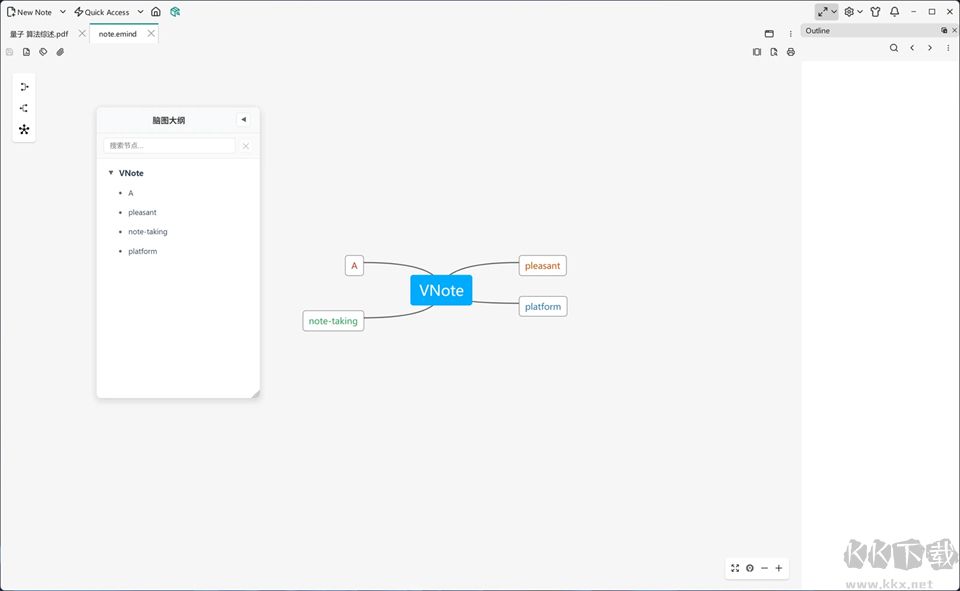960x591 pixels.
Task: Clear the node search field
Action: [246, 146]
